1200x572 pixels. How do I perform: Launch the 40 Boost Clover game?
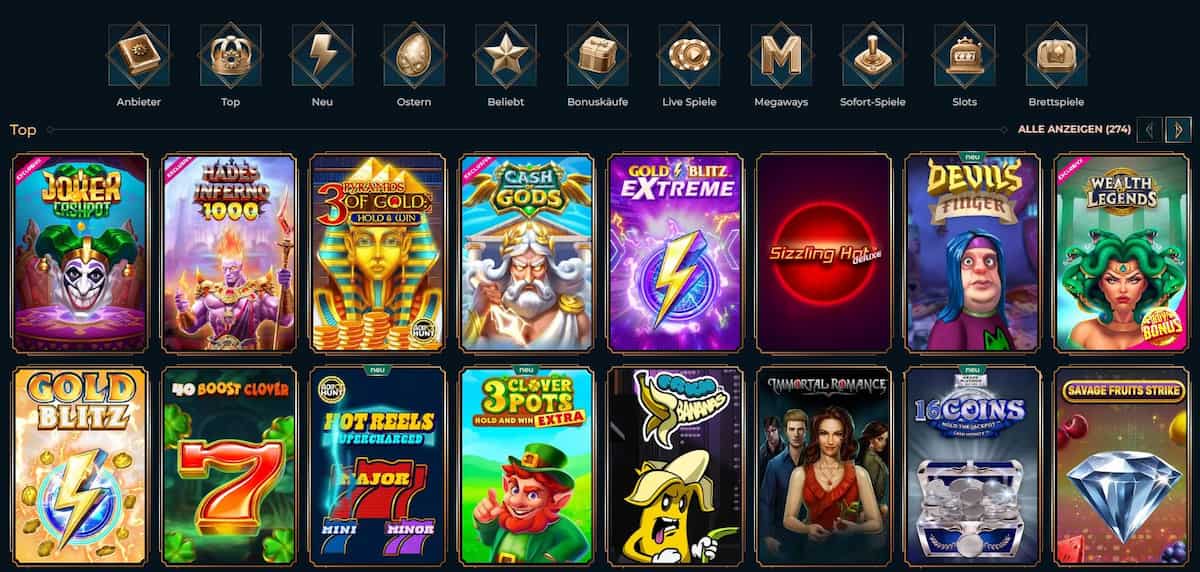click(x=229, y=466)
